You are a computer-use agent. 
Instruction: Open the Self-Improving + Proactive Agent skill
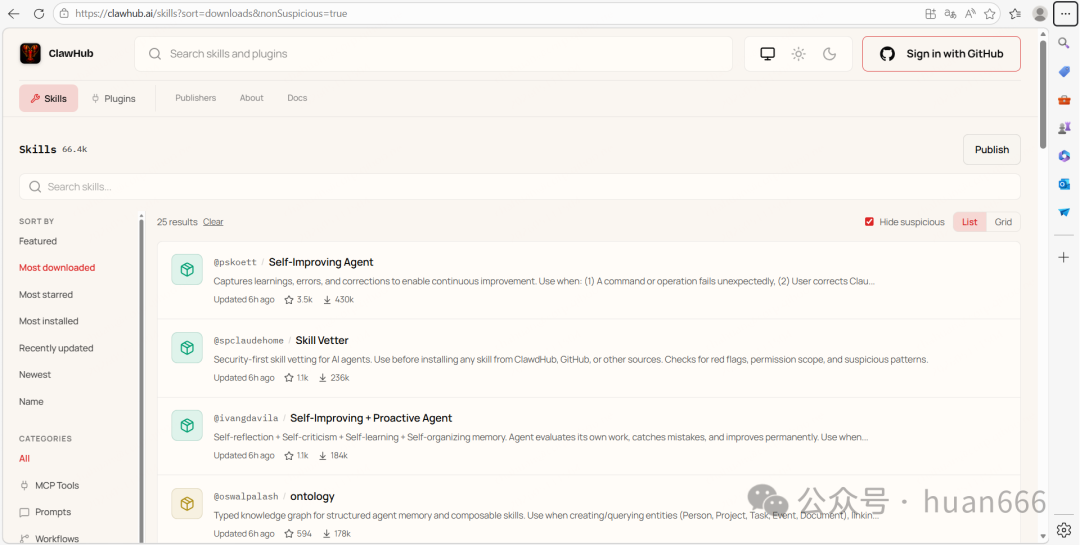371,418
